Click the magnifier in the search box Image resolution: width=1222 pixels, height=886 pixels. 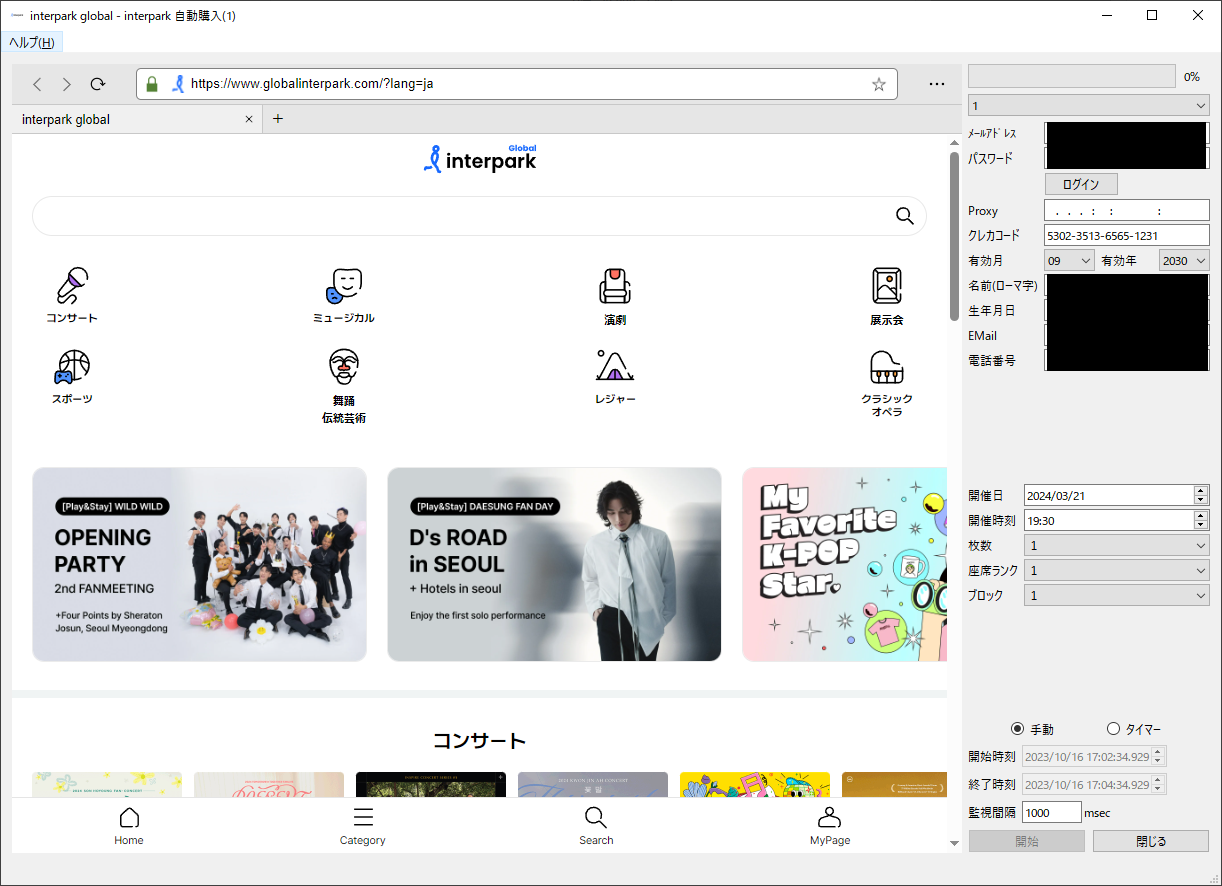pyautogui.click(x=905, y=216)
